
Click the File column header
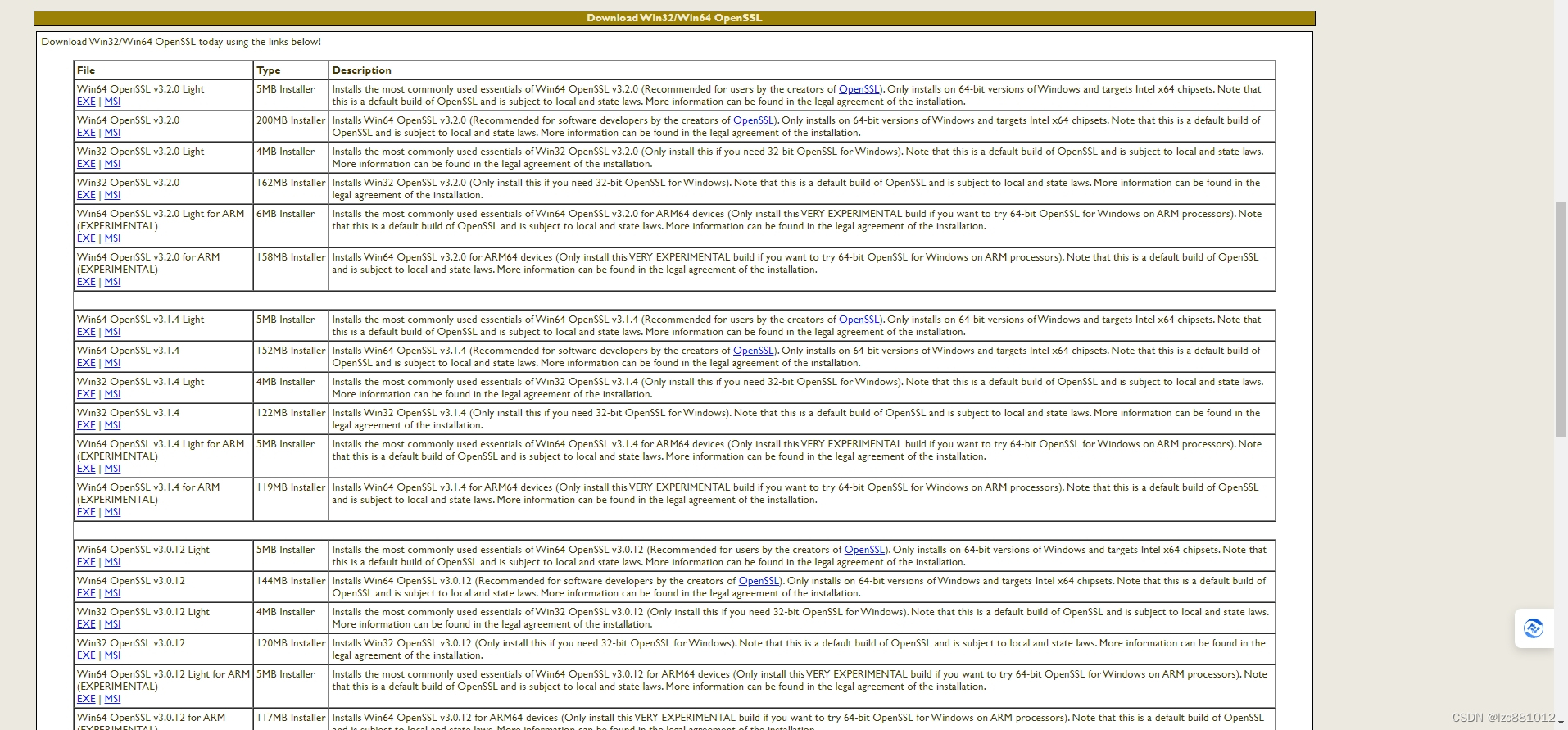(163, 70)
